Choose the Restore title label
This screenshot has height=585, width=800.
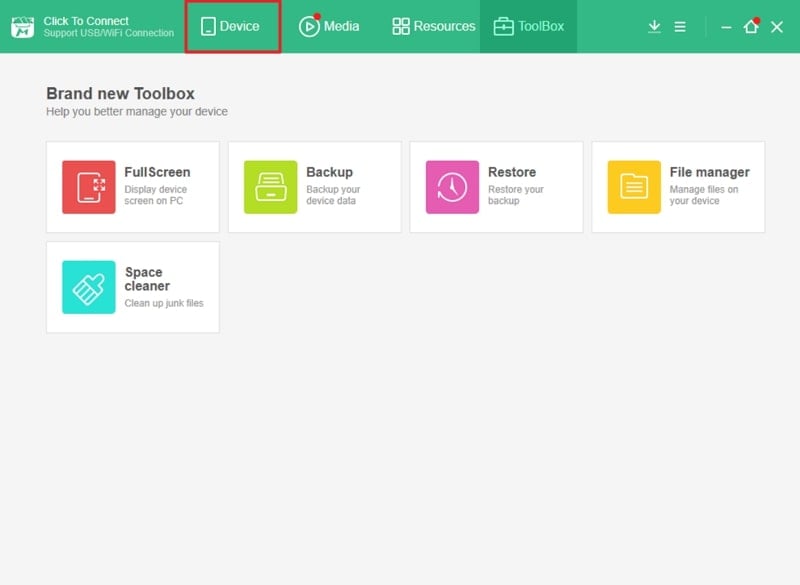(x=512, y=172)
